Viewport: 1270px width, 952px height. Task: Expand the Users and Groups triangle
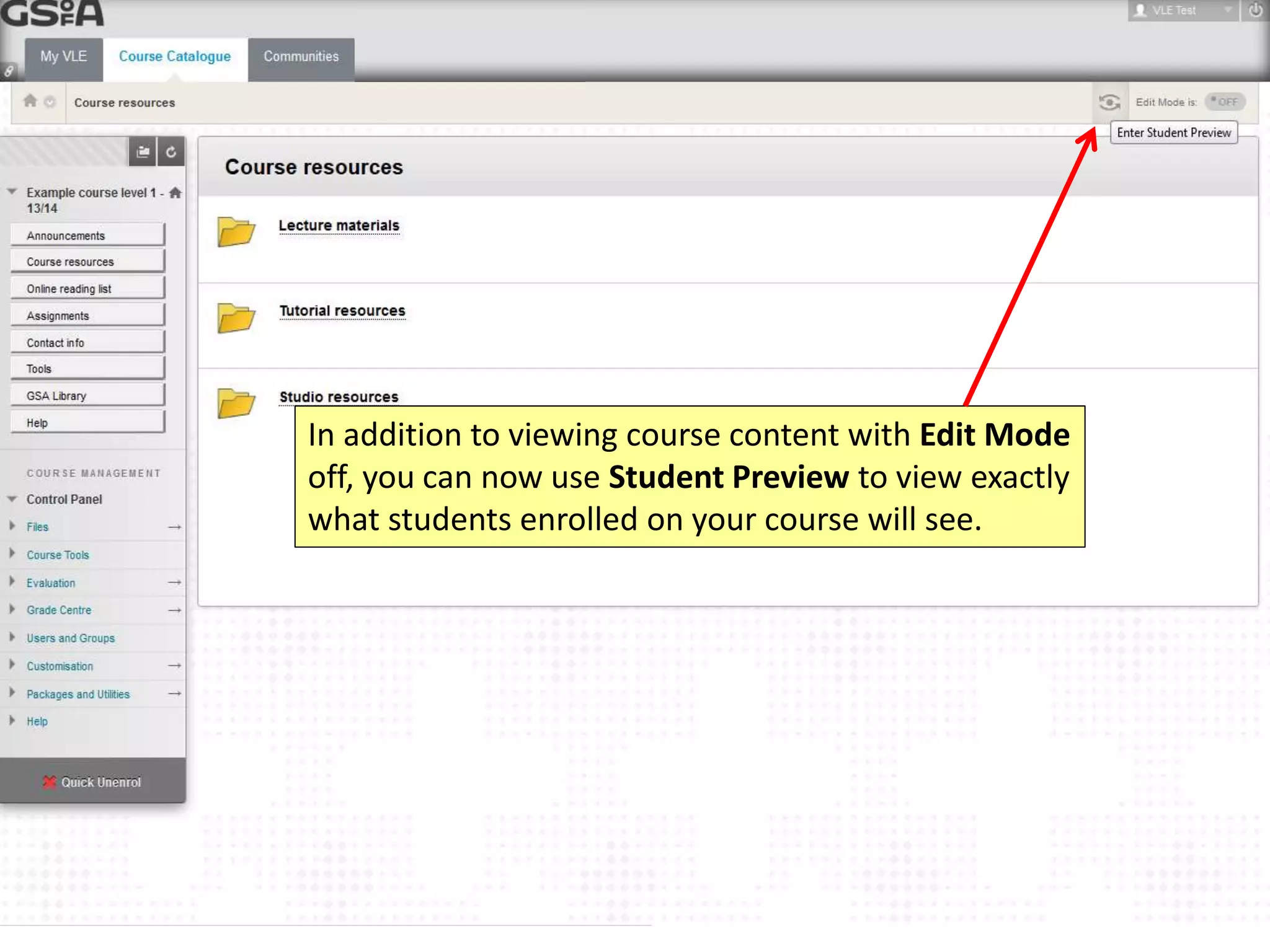pyautogui.click(x=12, y=637)
